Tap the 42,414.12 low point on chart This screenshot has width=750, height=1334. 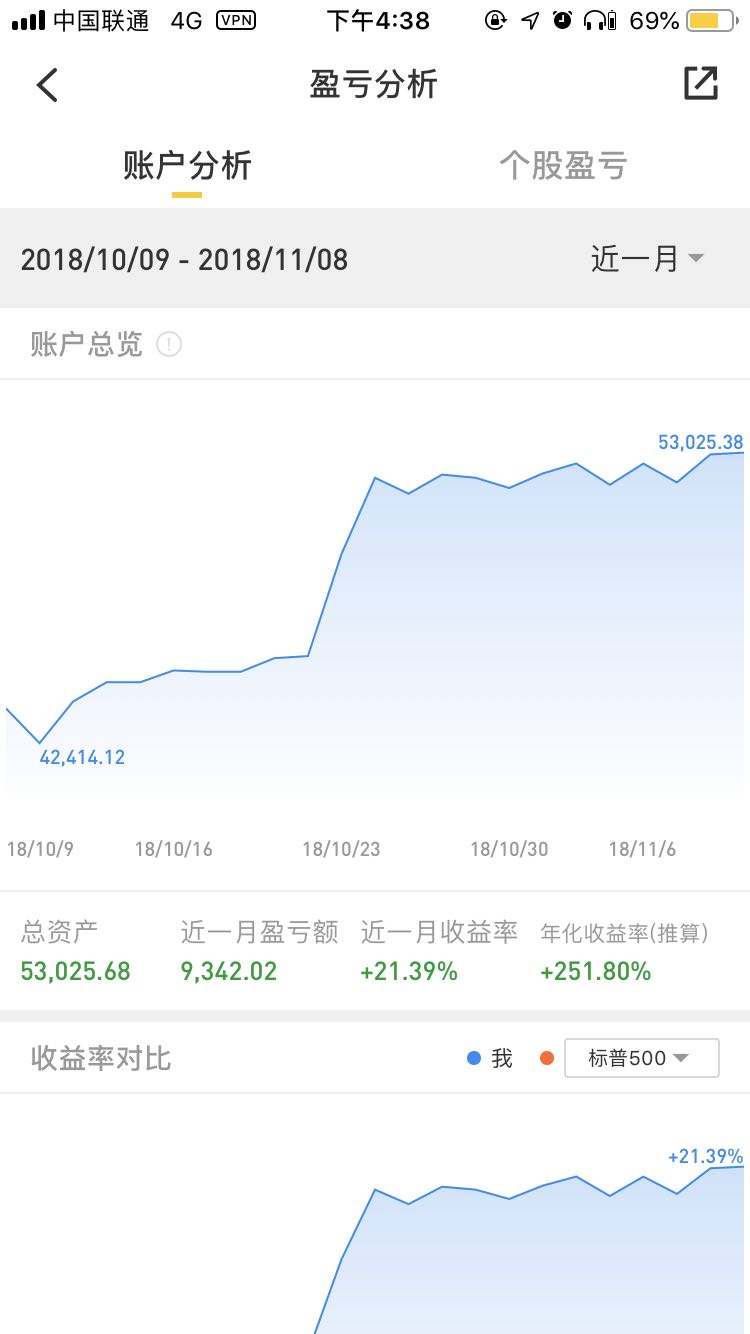coord(82,757)
